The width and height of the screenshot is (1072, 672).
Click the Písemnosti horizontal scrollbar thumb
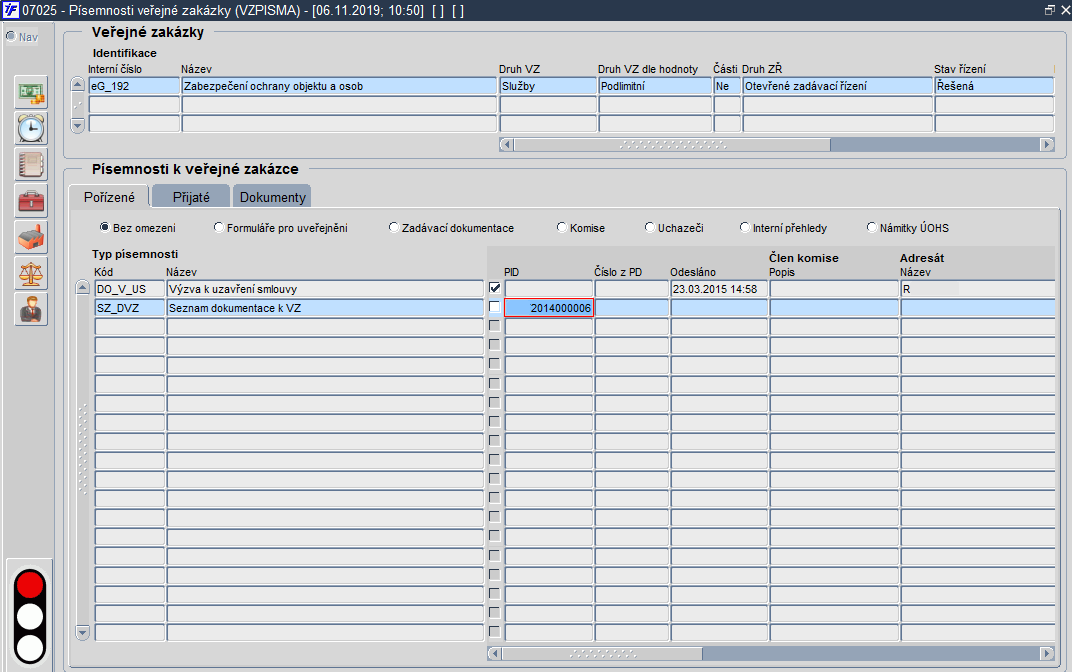[602, 654]
